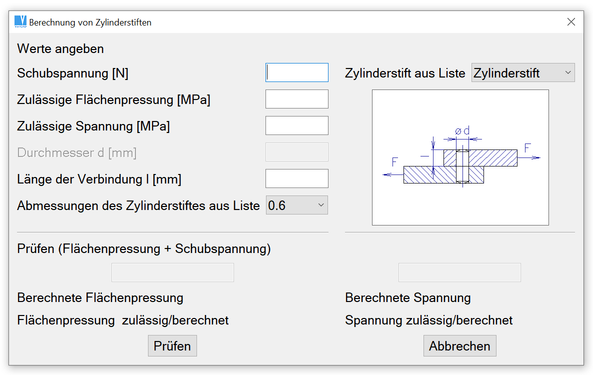
Task: Click the Zylinderstift dropdown arrow
Action: point(568,73)
